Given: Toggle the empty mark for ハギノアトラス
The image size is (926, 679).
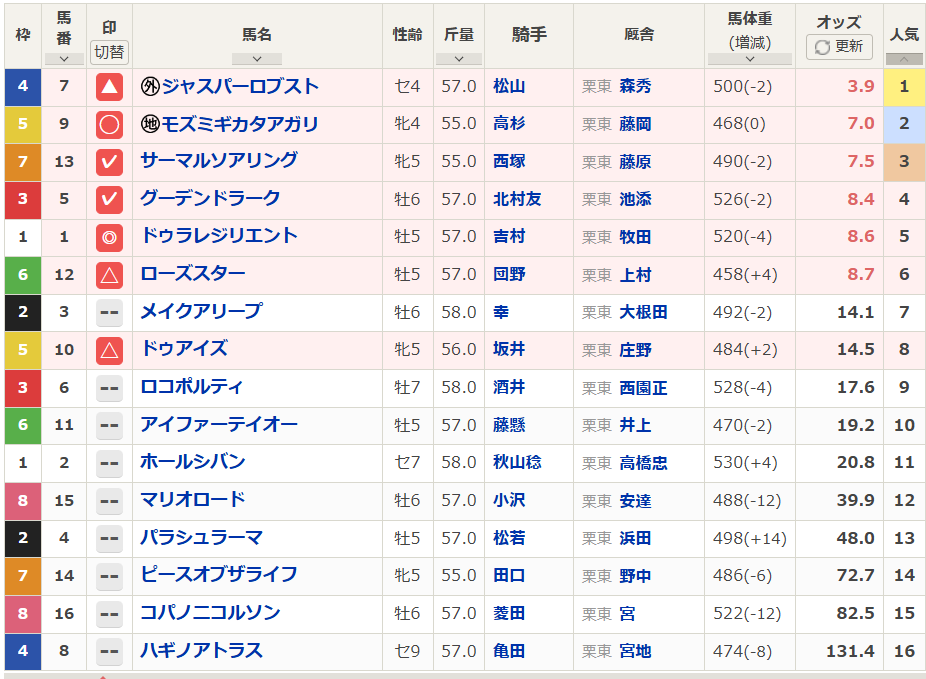Looking at the screenshot, I should pos(109,651).
